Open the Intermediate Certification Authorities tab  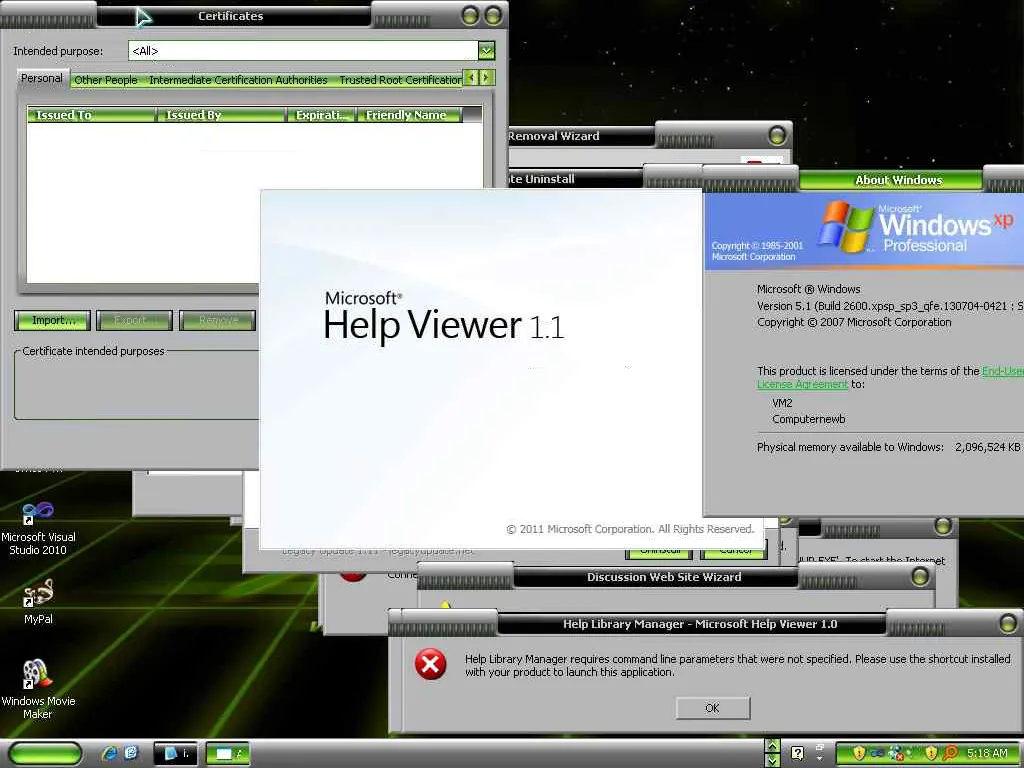[238, 80]
